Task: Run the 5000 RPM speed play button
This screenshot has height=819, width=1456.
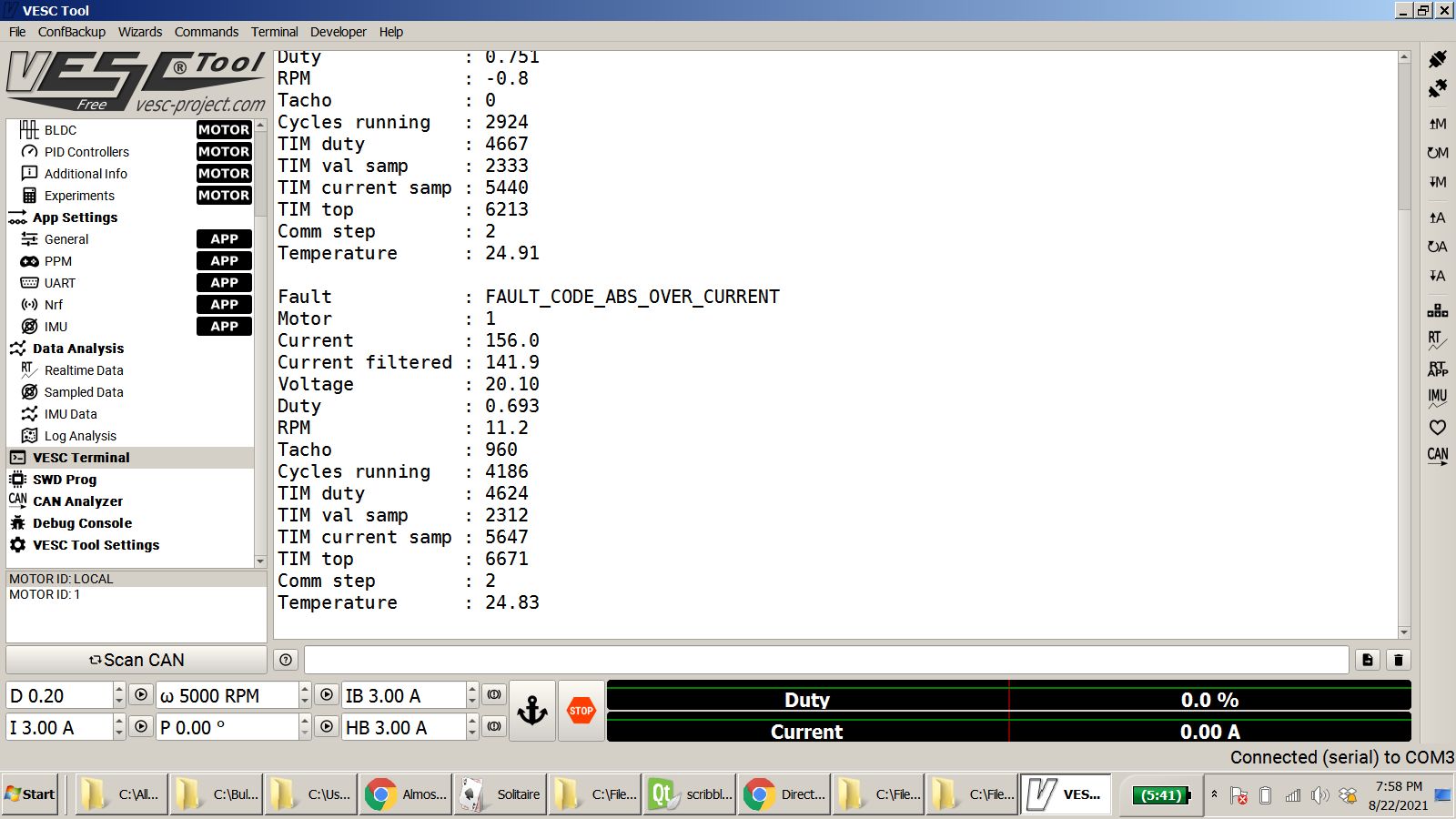Action: (327, 695)
